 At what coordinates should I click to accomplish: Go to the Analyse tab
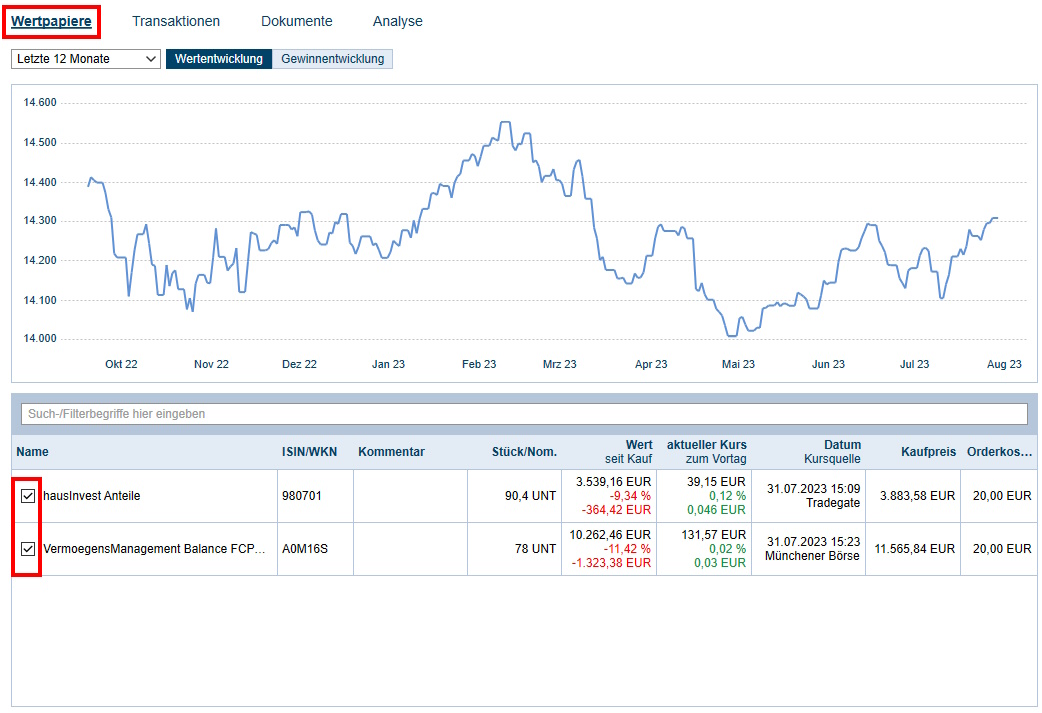(x=397, y=21)
